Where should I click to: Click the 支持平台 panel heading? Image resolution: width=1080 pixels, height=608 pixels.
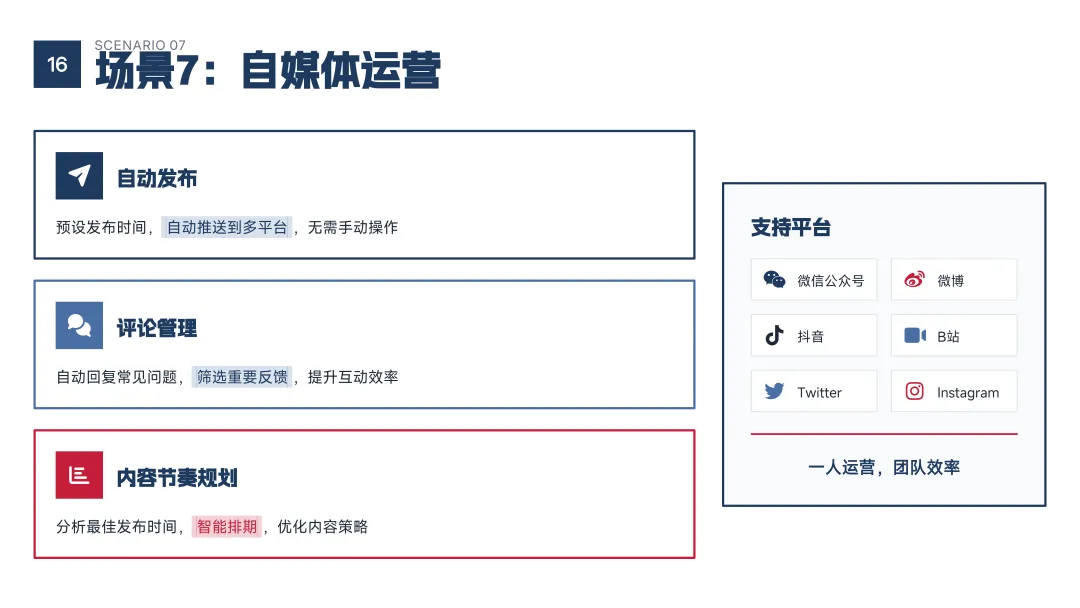click(x=791, y=227)
